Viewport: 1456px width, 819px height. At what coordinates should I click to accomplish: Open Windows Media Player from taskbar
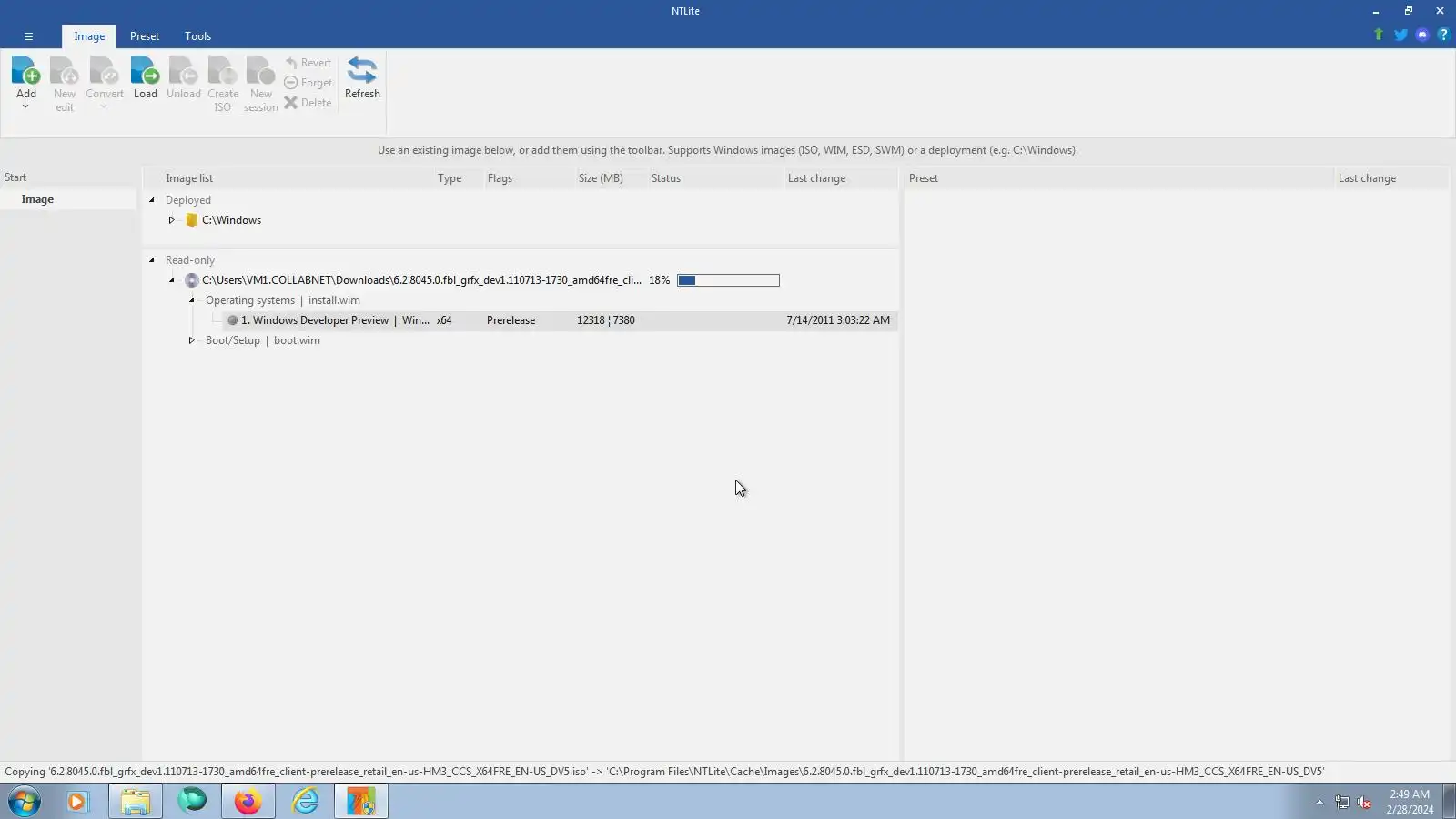(77, 802)
